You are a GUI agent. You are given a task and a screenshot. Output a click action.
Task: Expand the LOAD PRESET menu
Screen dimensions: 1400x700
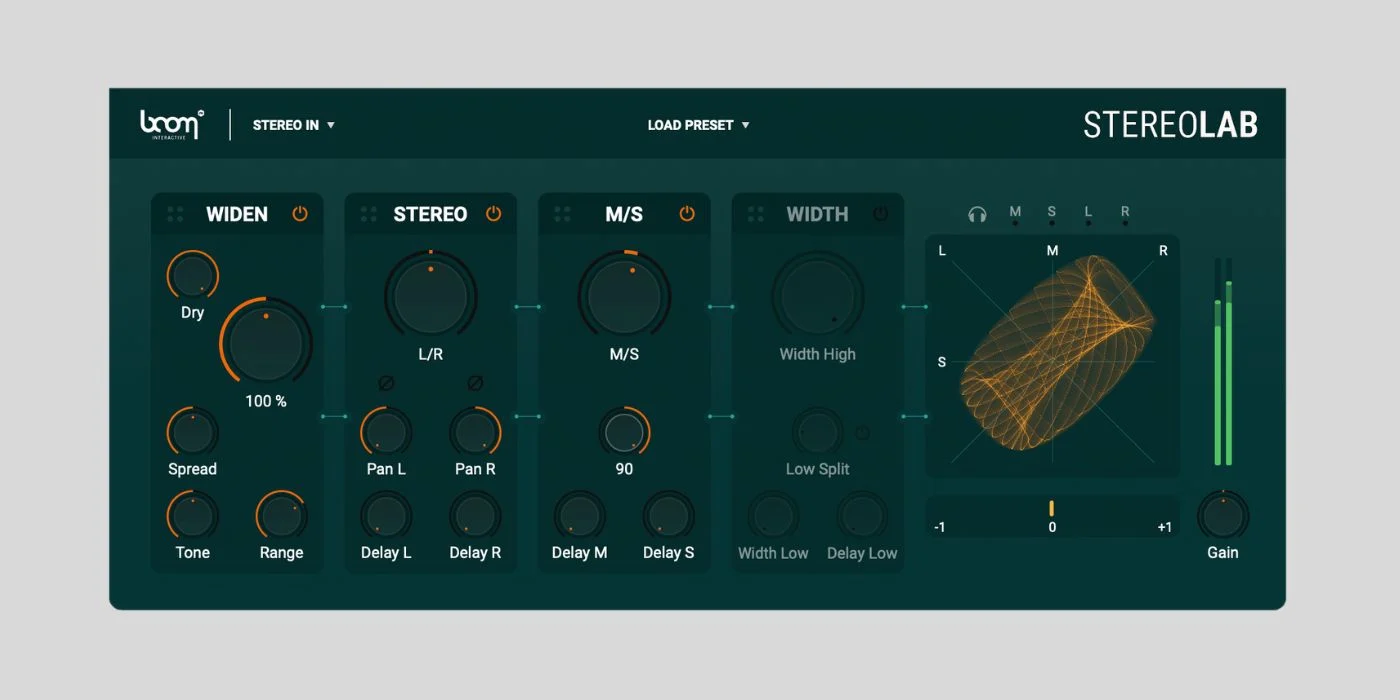coord(698,125)
